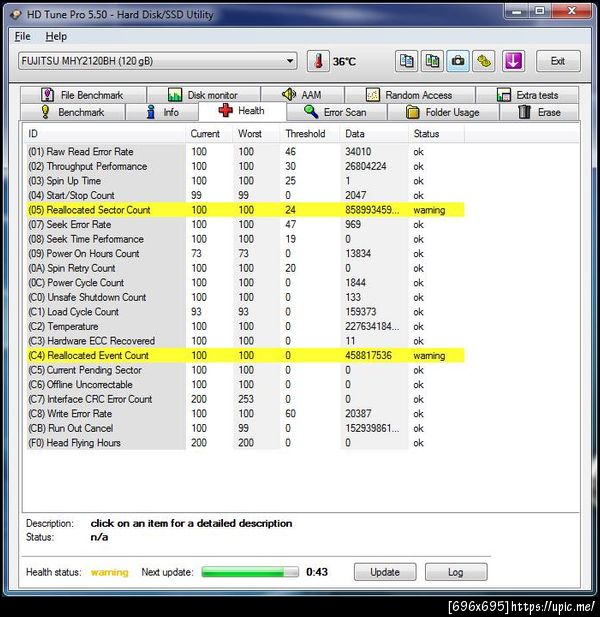This screenshot has height=617, width=600.
Task: Open the drive selection dropdown
Action: (157, 61)
